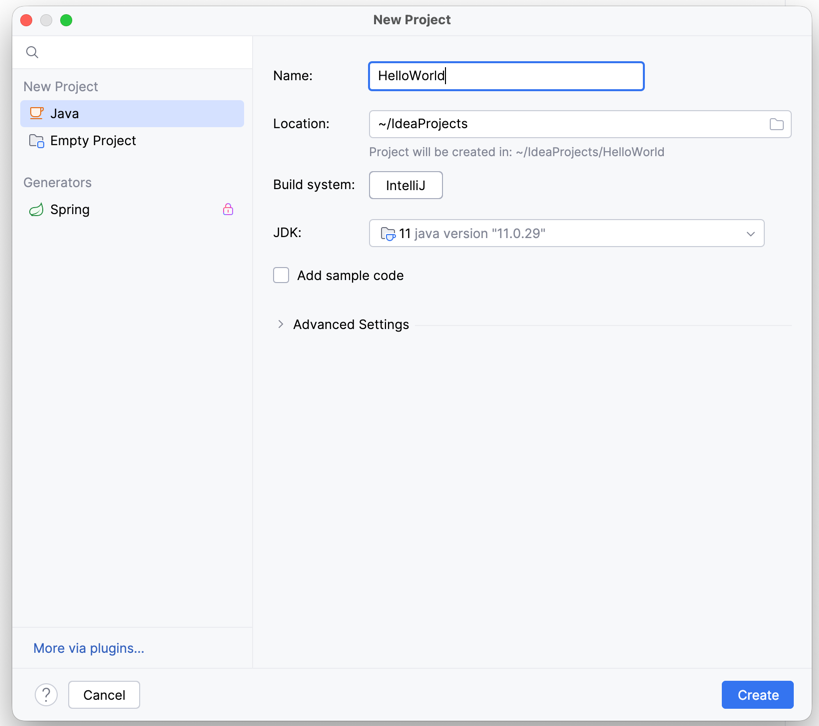Select the IntelliJ build system button
The image size is (819, 726).
(x=406, y=185)
